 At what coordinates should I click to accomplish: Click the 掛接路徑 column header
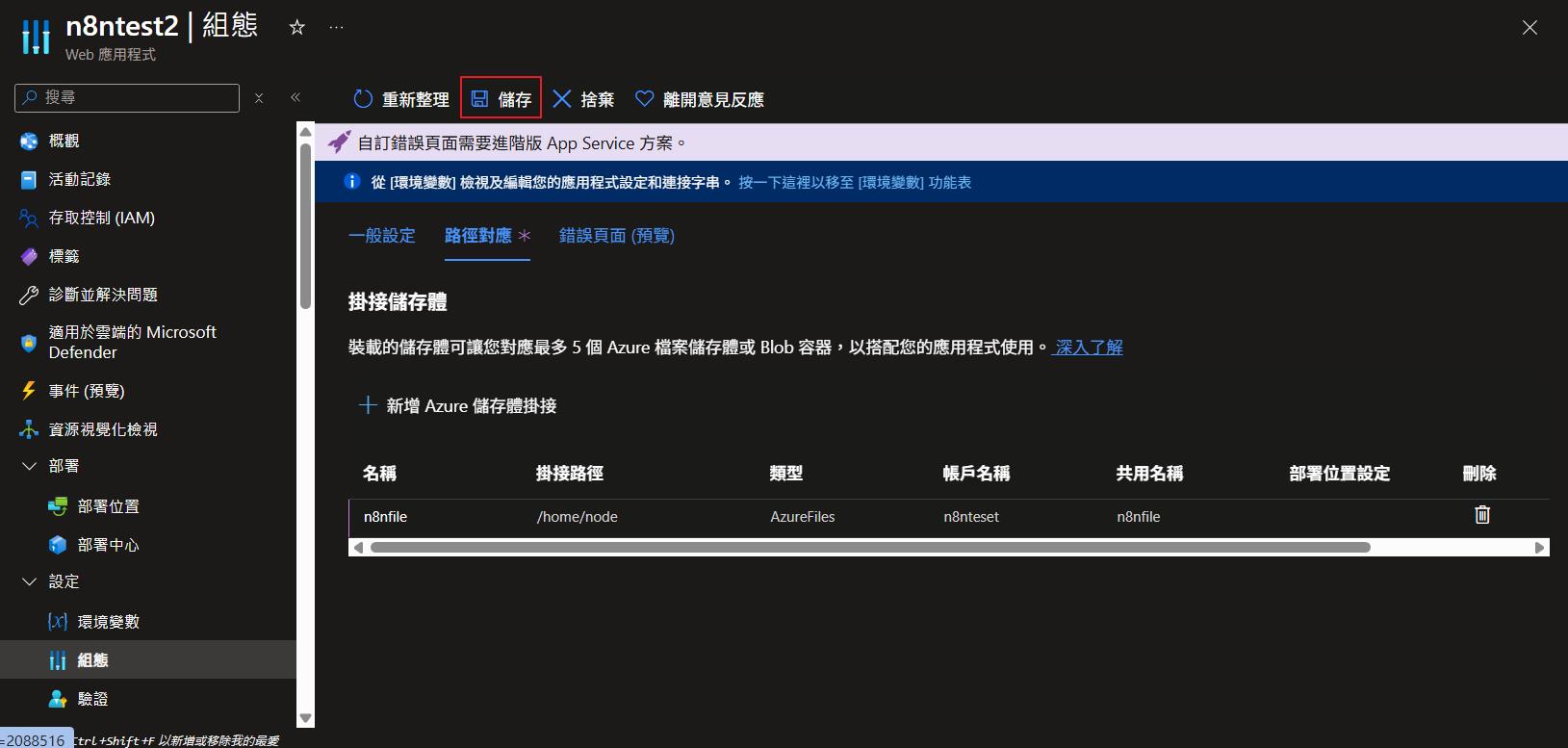coord(570,474)
